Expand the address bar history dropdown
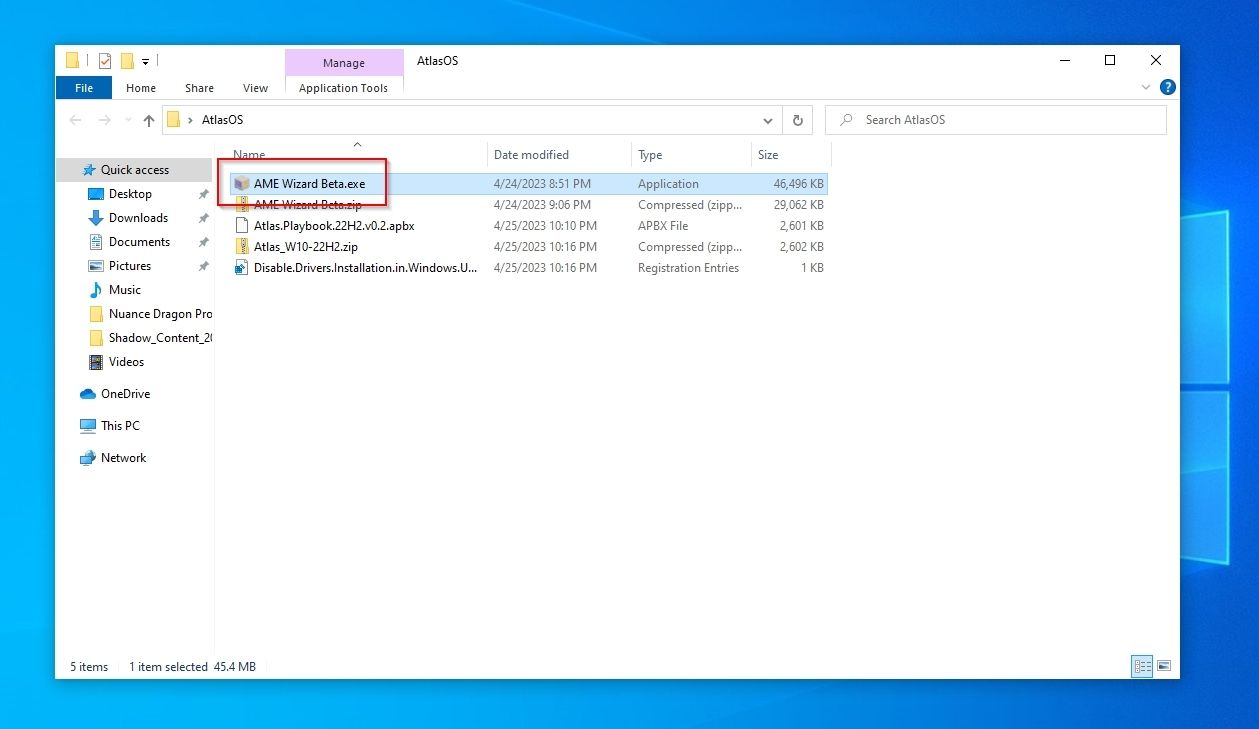Image resolution: width=1259 pixels, height=729 pixels. click(x=768, y=120)
